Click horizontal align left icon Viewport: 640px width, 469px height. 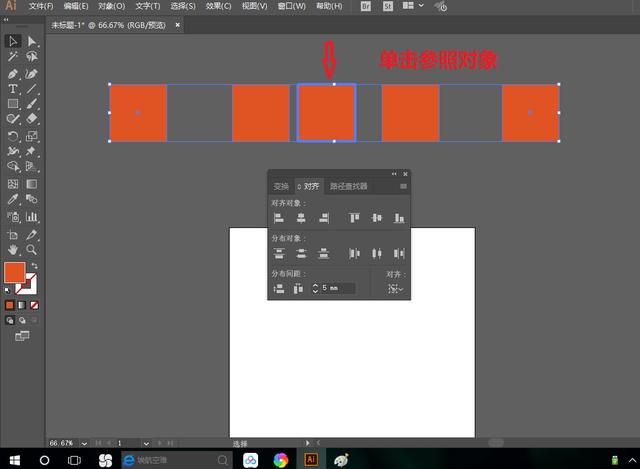coord(279,218)
